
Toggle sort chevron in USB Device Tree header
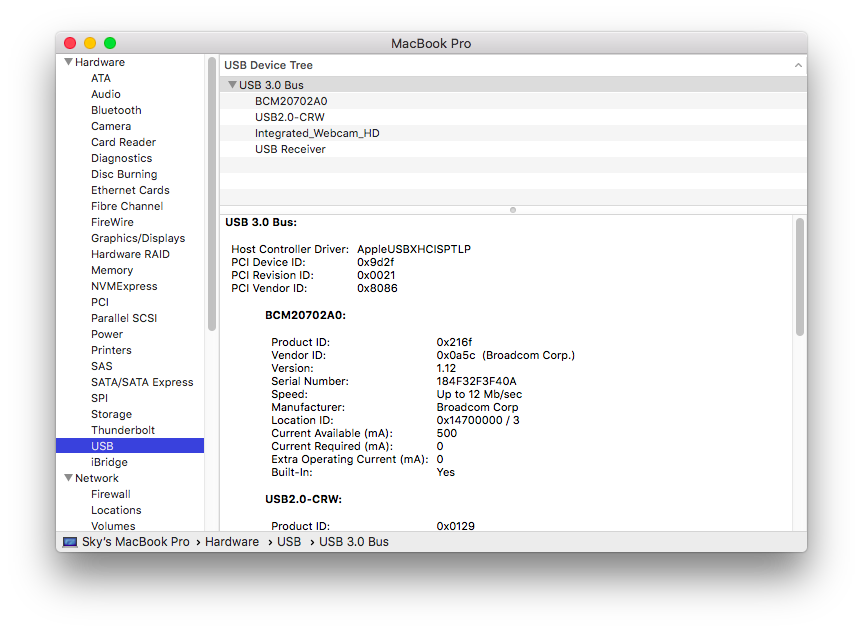(798, 66)
